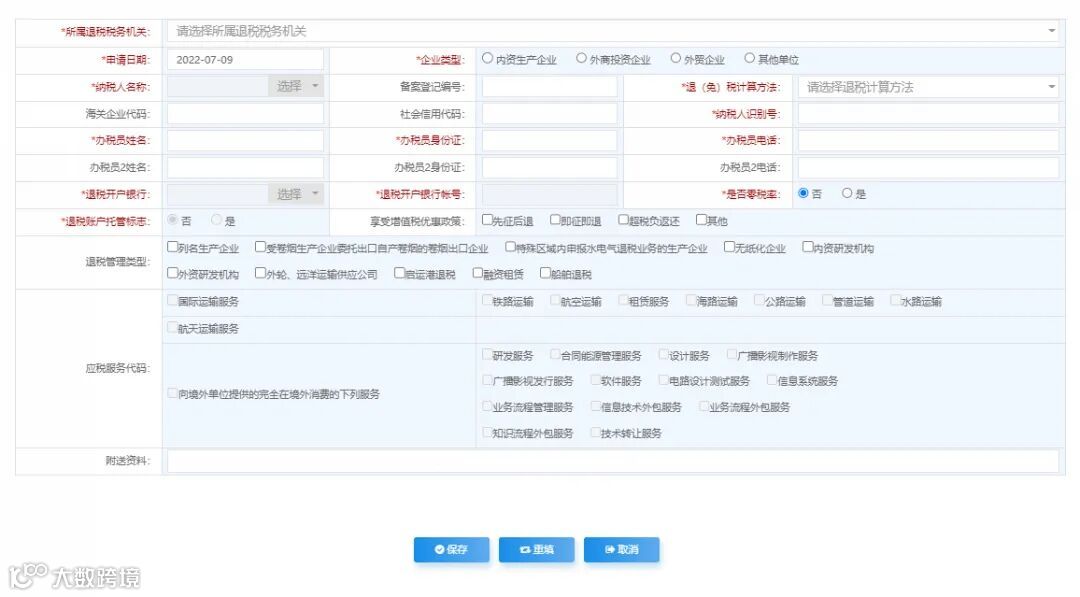Check the 即征即退 checkbox
Viewport: 1080px width, 597px height.
coord(555,220)
